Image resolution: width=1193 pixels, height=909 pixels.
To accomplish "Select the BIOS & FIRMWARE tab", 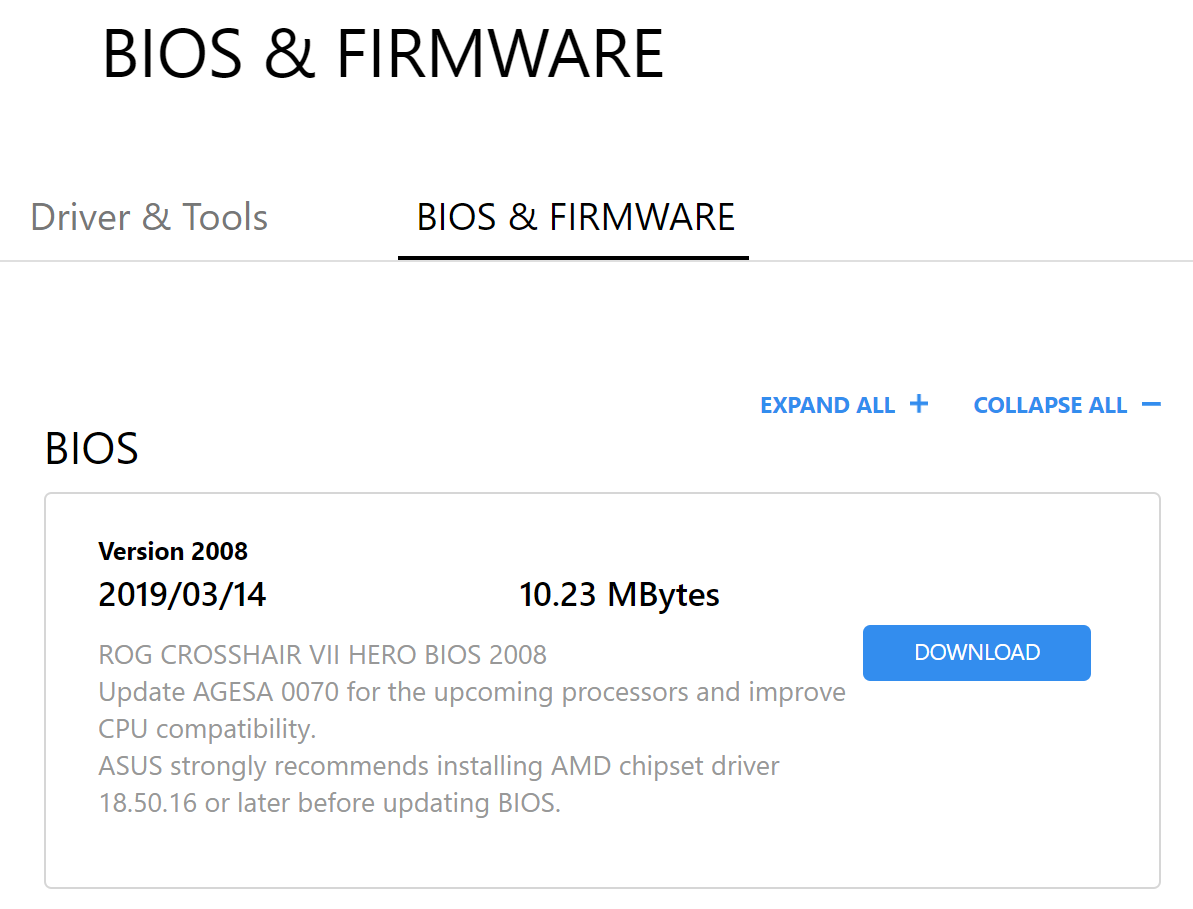I will tap(575, 217).
